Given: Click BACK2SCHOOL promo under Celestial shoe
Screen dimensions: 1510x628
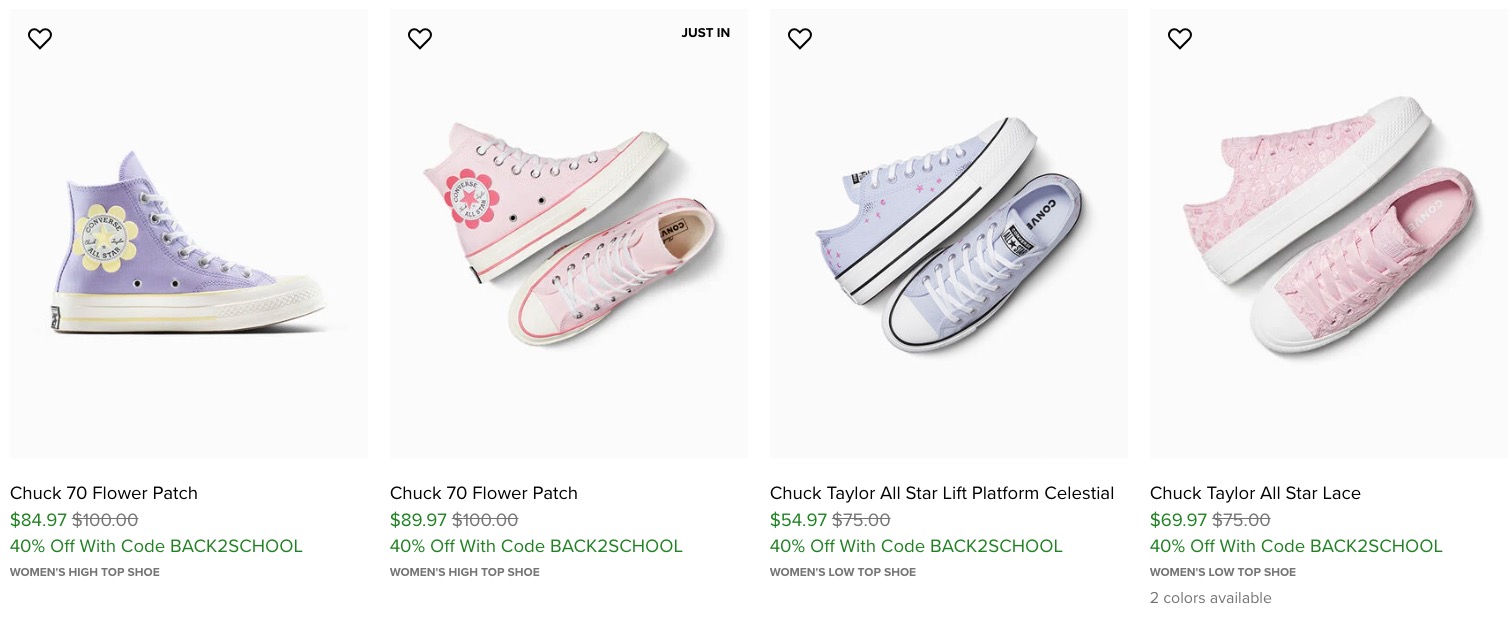Looking at the screenshot, I should pyautogui.click(x=916, y=546).
